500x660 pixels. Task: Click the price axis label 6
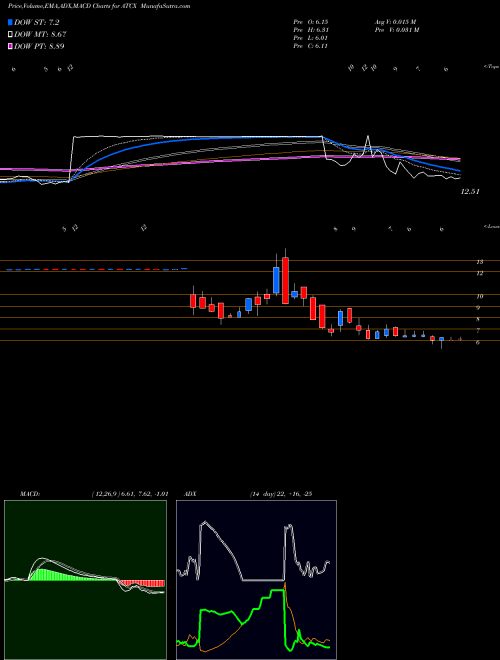pyautogui.click(x=478, y=343)
